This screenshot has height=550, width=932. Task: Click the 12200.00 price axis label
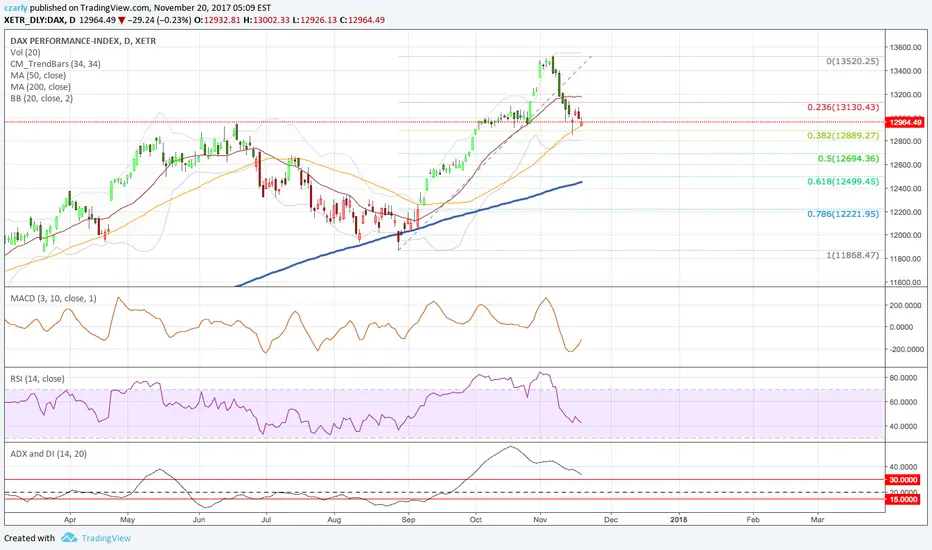tap(905, 212)
